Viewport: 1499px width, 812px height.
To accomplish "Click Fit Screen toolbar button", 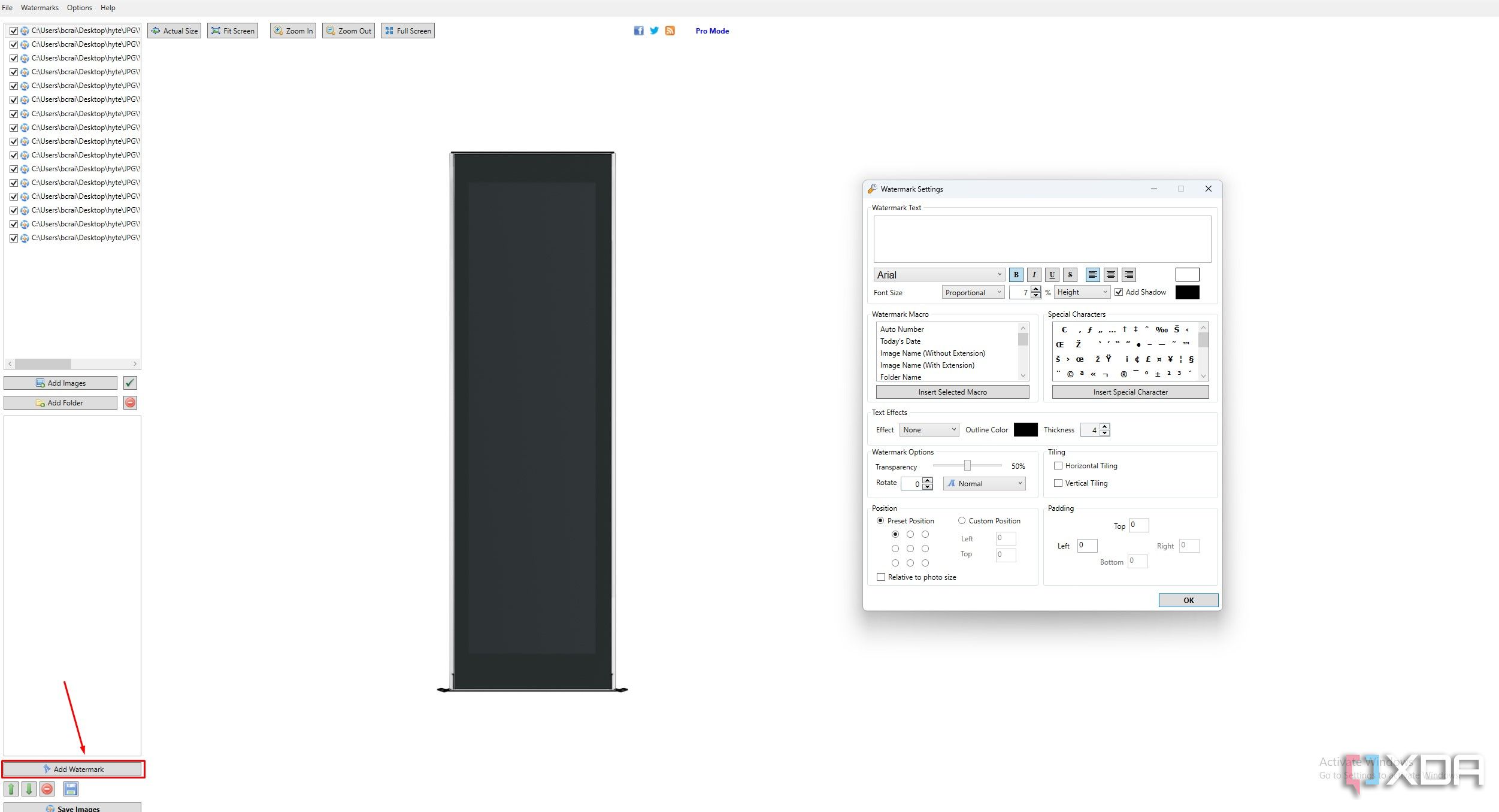I will (233, 31).
